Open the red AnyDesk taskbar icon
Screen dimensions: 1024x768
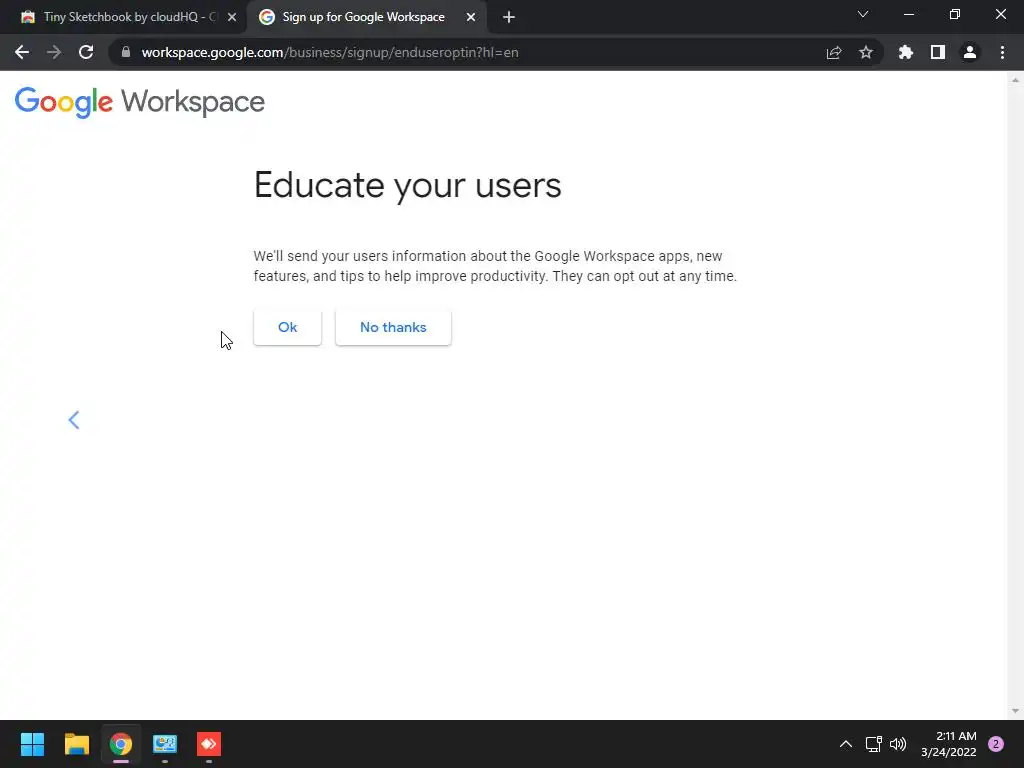209,744
